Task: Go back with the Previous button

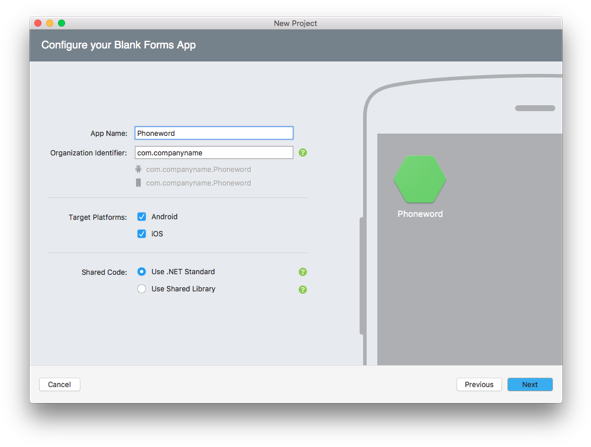Action: click(x=479, y=384)
